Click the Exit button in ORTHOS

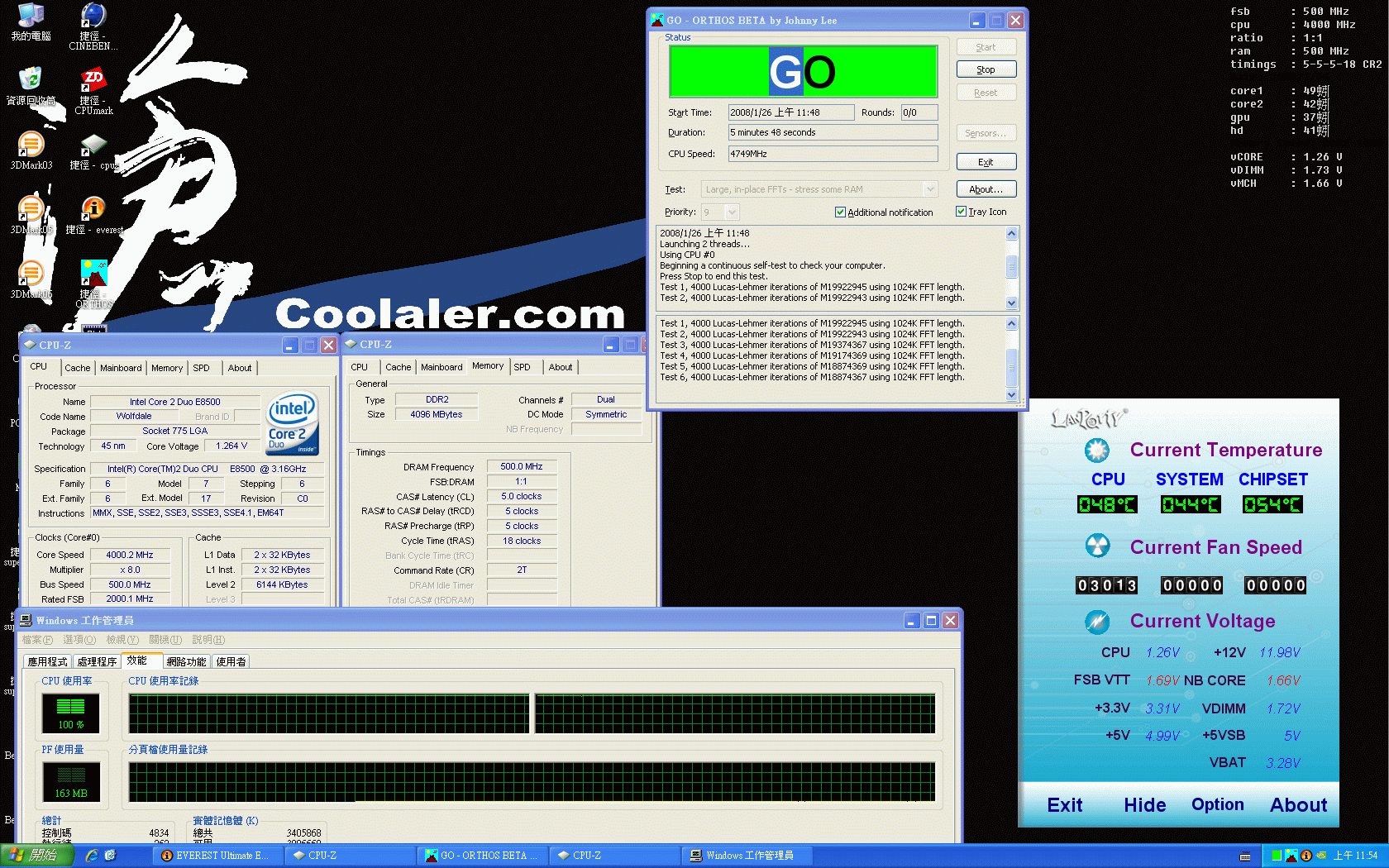pos(986,162)
